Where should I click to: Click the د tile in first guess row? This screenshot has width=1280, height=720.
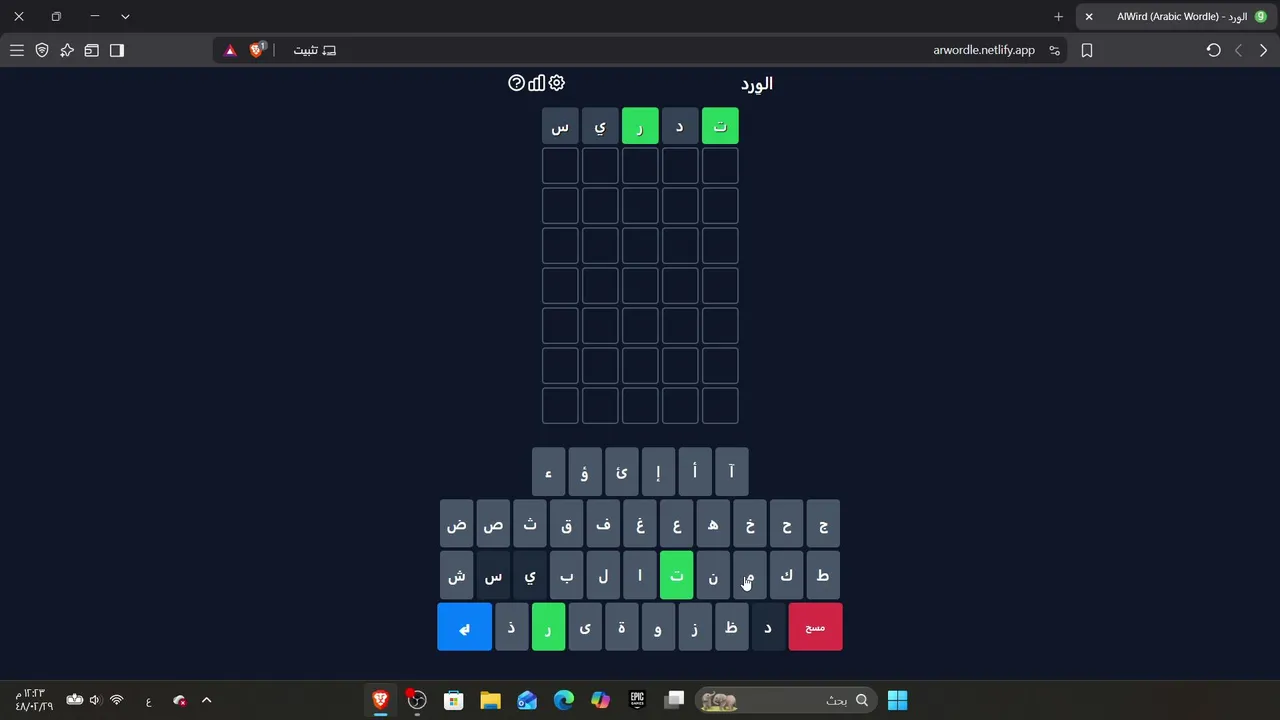pyautogui.click(x=680, y=126)
